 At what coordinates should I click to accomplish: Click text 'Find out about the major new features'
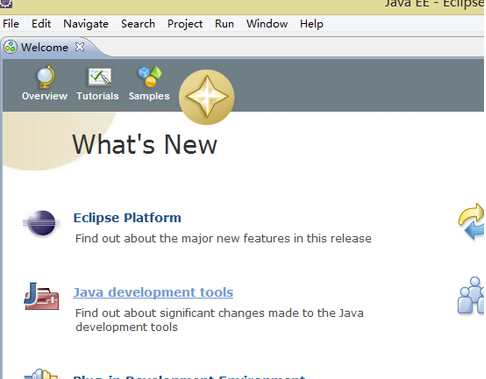[x=182, y=239]
